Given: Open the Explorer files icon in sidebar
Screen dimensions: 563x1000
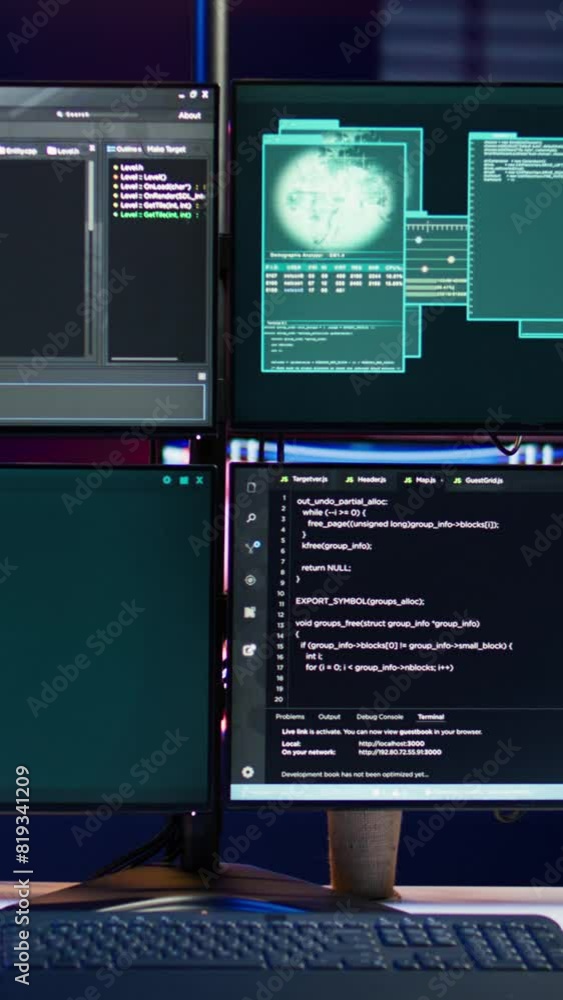Looking at the screenshot, I should click(x=251, y=487).
